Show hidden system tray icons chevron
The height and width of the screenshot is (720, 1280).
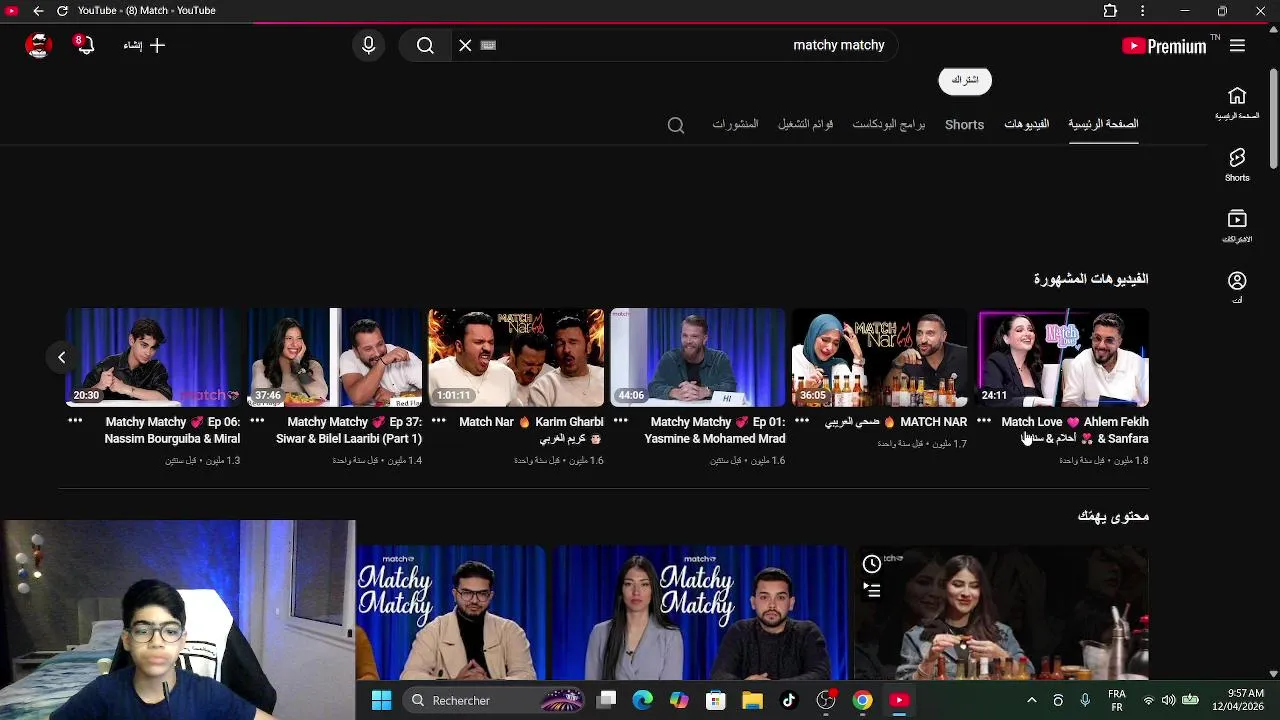(1032, 700)
